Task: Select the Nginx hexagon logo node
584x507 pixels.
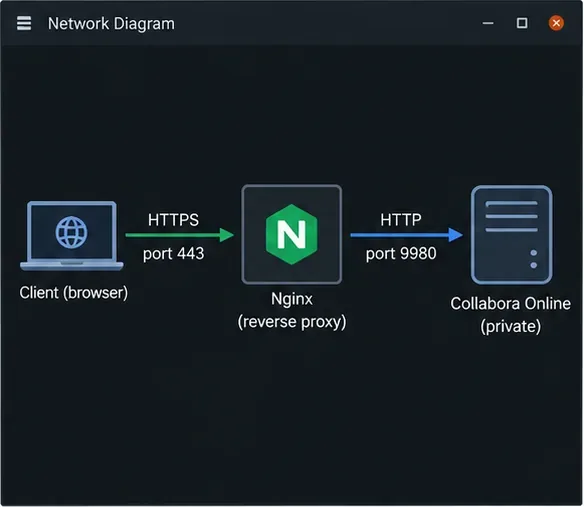Action: 292,234
